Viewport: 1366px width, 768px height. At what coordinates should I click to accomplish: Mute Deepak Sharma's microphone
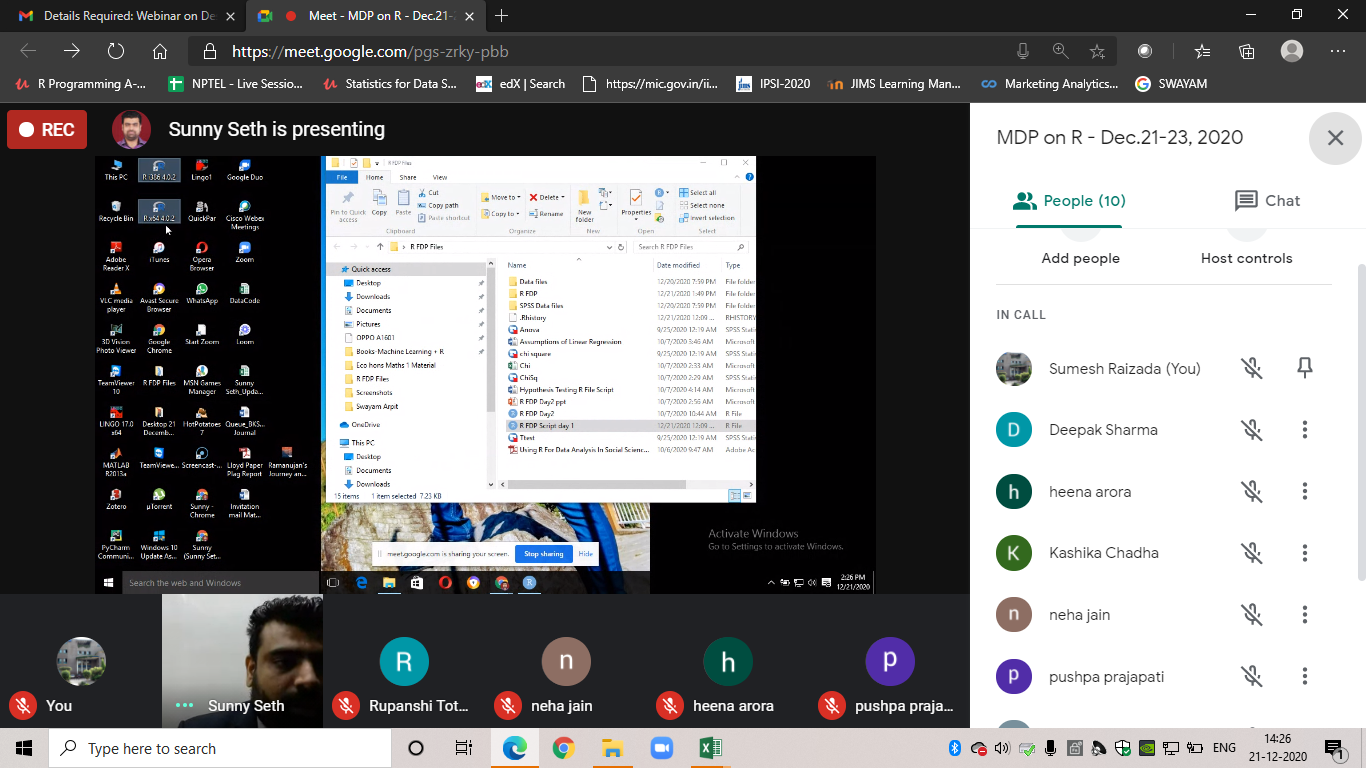pos(1252,430)
